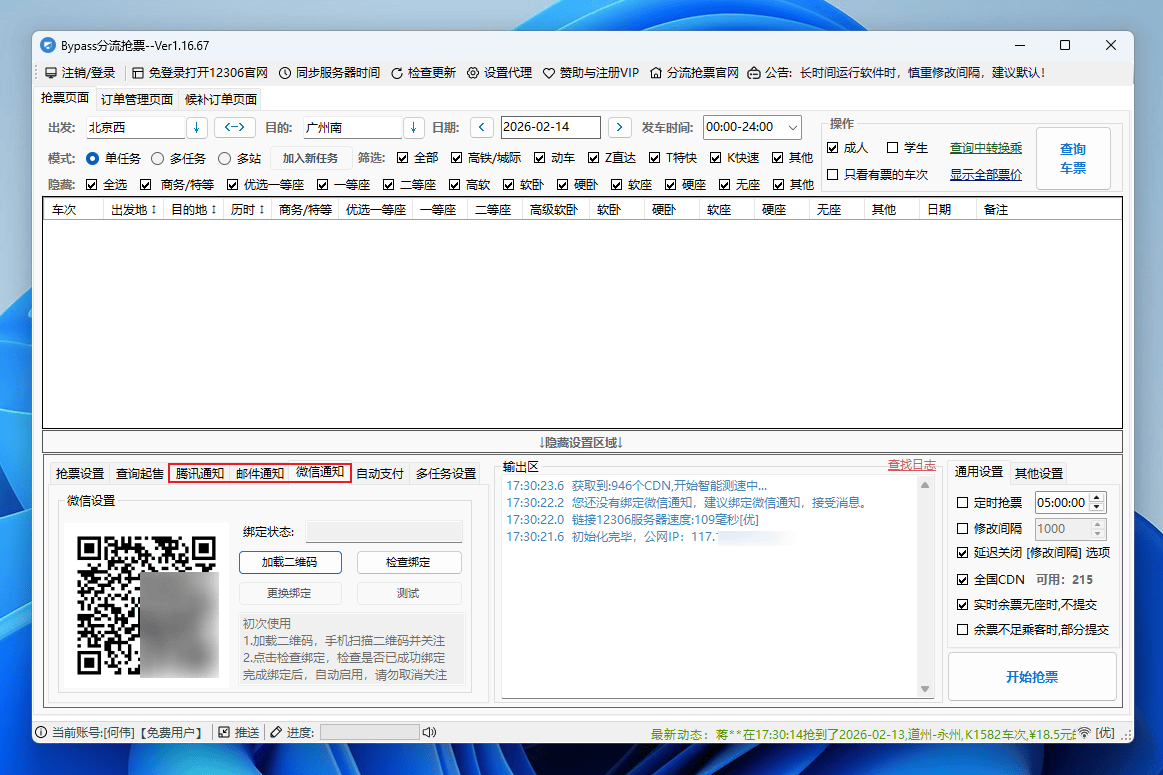Click the 检查更新 refresh icon
The height and width of the screenshot is (775, 1163).
[x=396, y=72]
